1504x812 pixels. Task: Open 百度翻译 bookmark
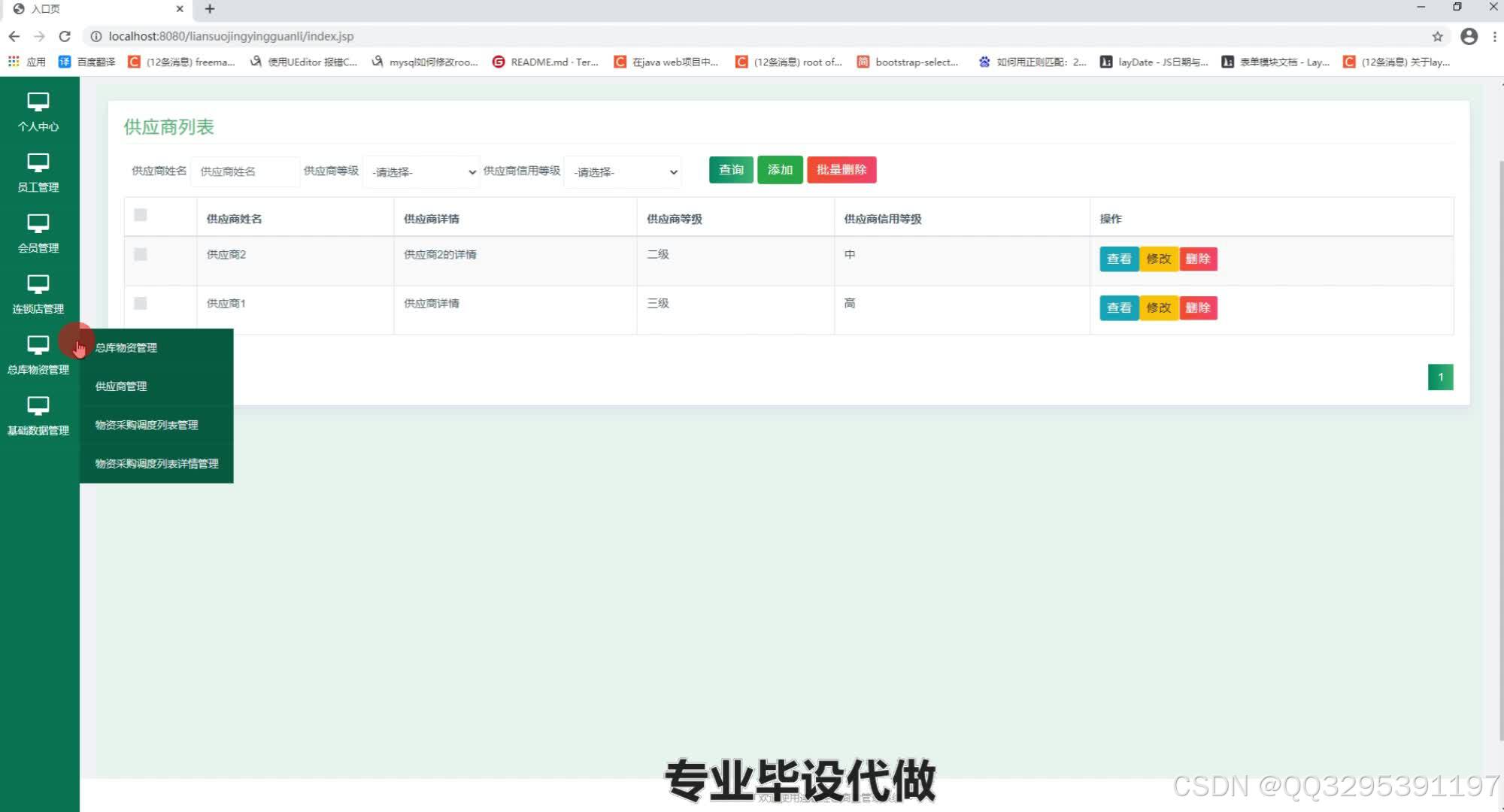[86, 62]
